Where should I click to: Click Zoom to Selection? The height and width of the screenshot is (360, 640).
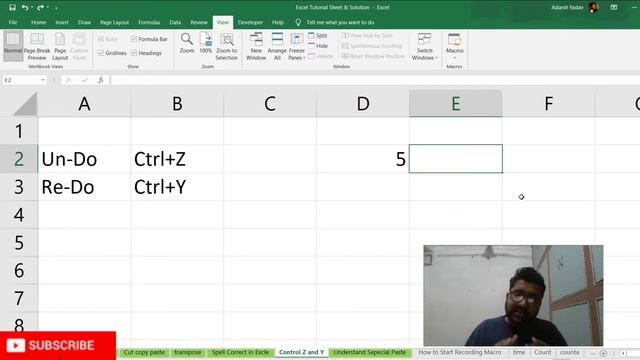[227, 46]
